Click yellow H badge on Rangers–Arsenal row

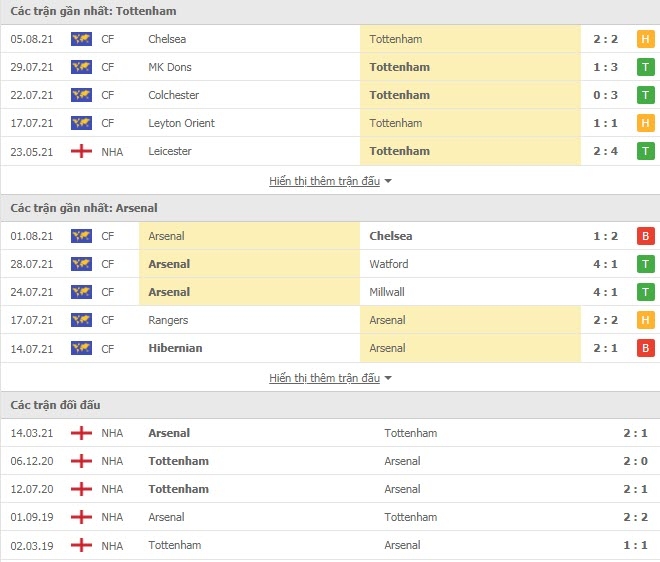(x=645, y=320)
